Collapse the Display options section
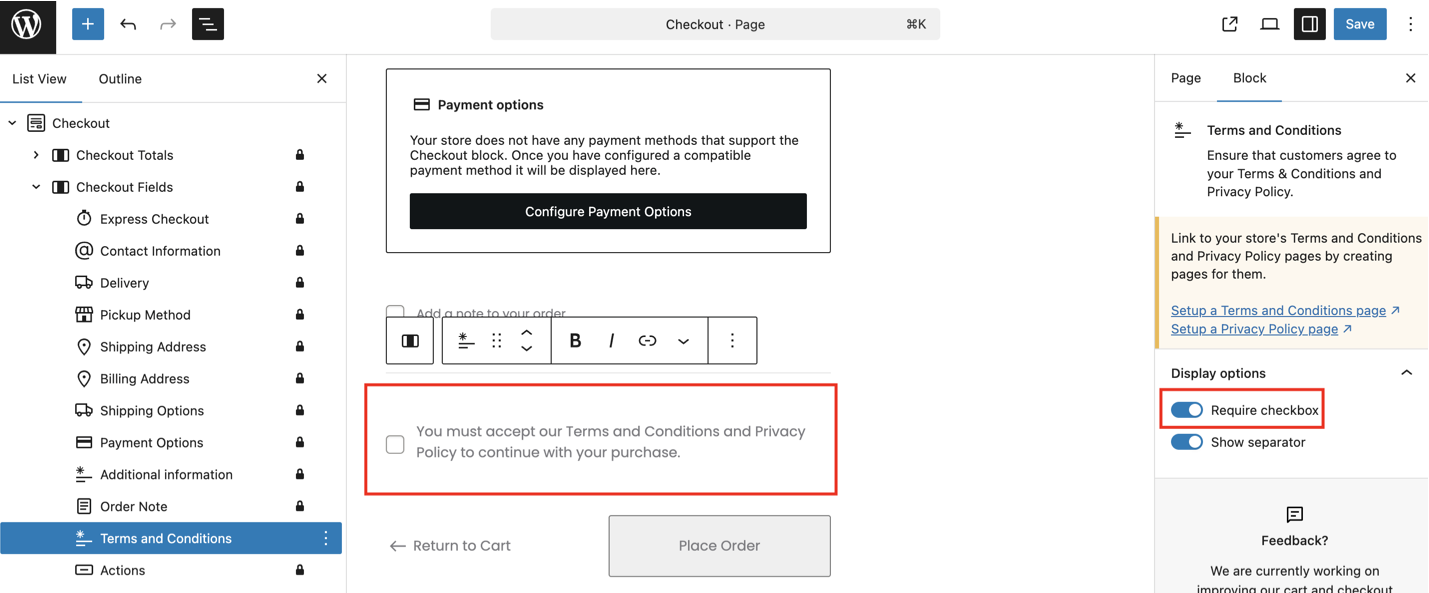The width and height of the screenshot is (1429, 593). [1406, 373]
